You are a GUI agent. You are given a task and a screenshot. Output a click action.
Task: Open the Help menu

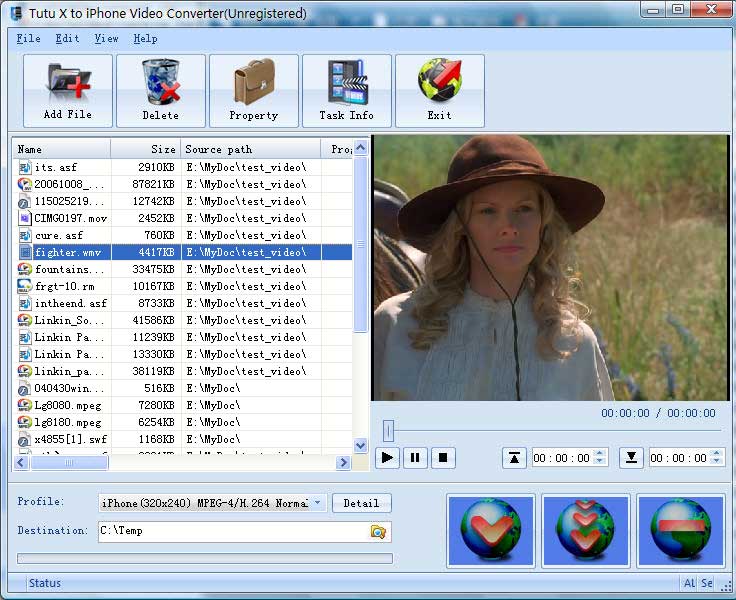point(145,38)
